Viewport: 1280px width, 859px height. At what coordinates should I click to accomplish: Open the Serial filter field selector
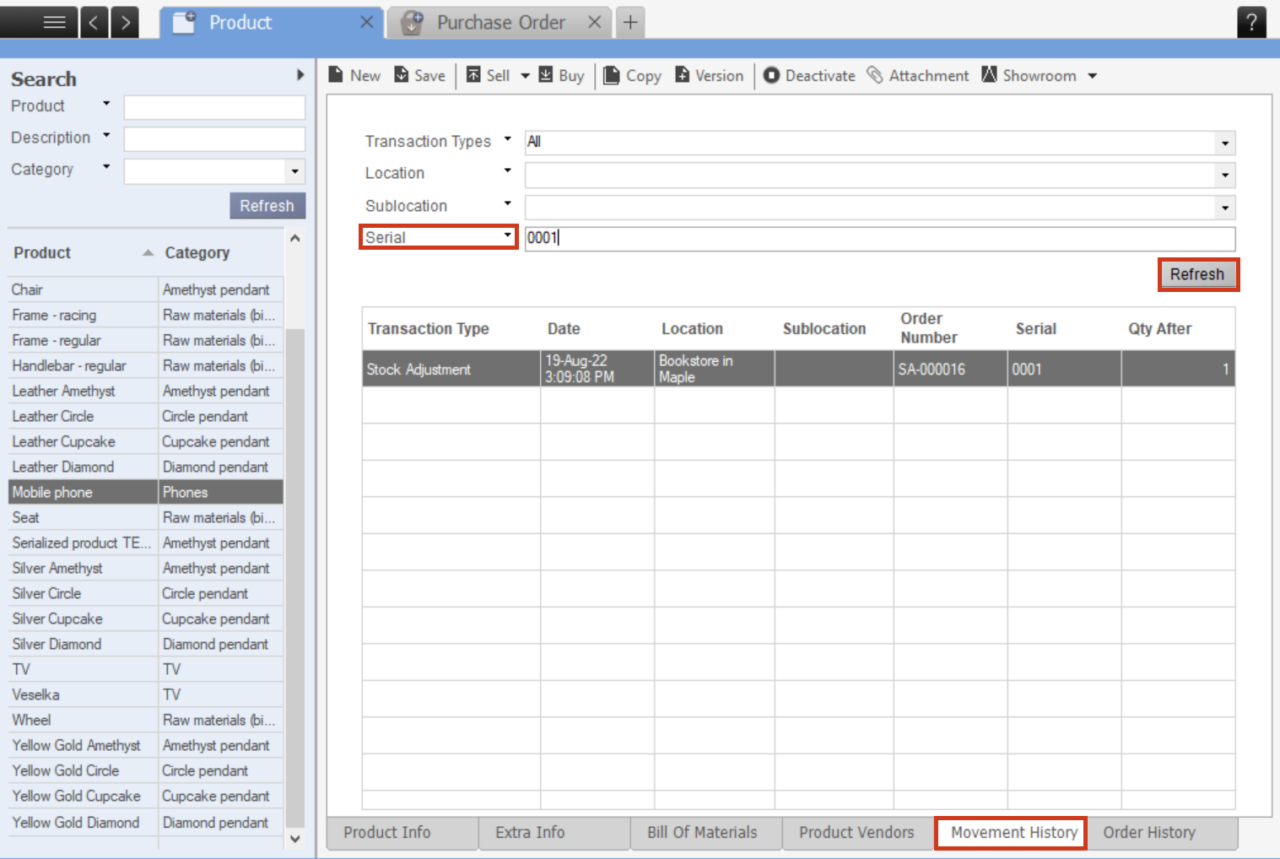tap(508, 237)
